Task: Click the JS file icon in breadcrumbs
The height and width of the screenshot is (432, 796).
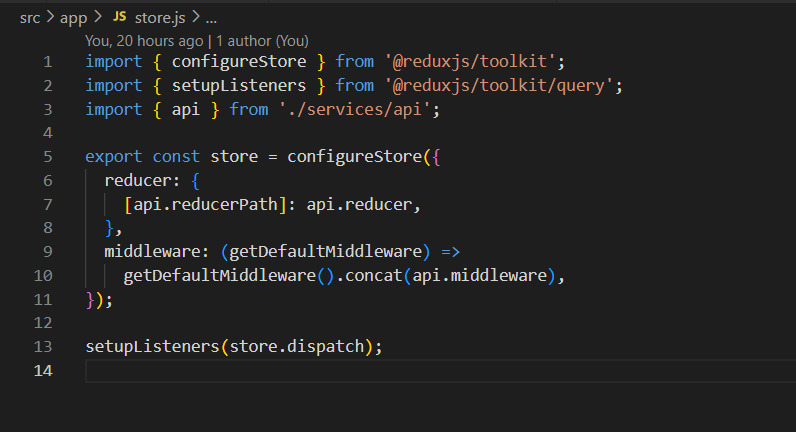Action: (119, 18)
